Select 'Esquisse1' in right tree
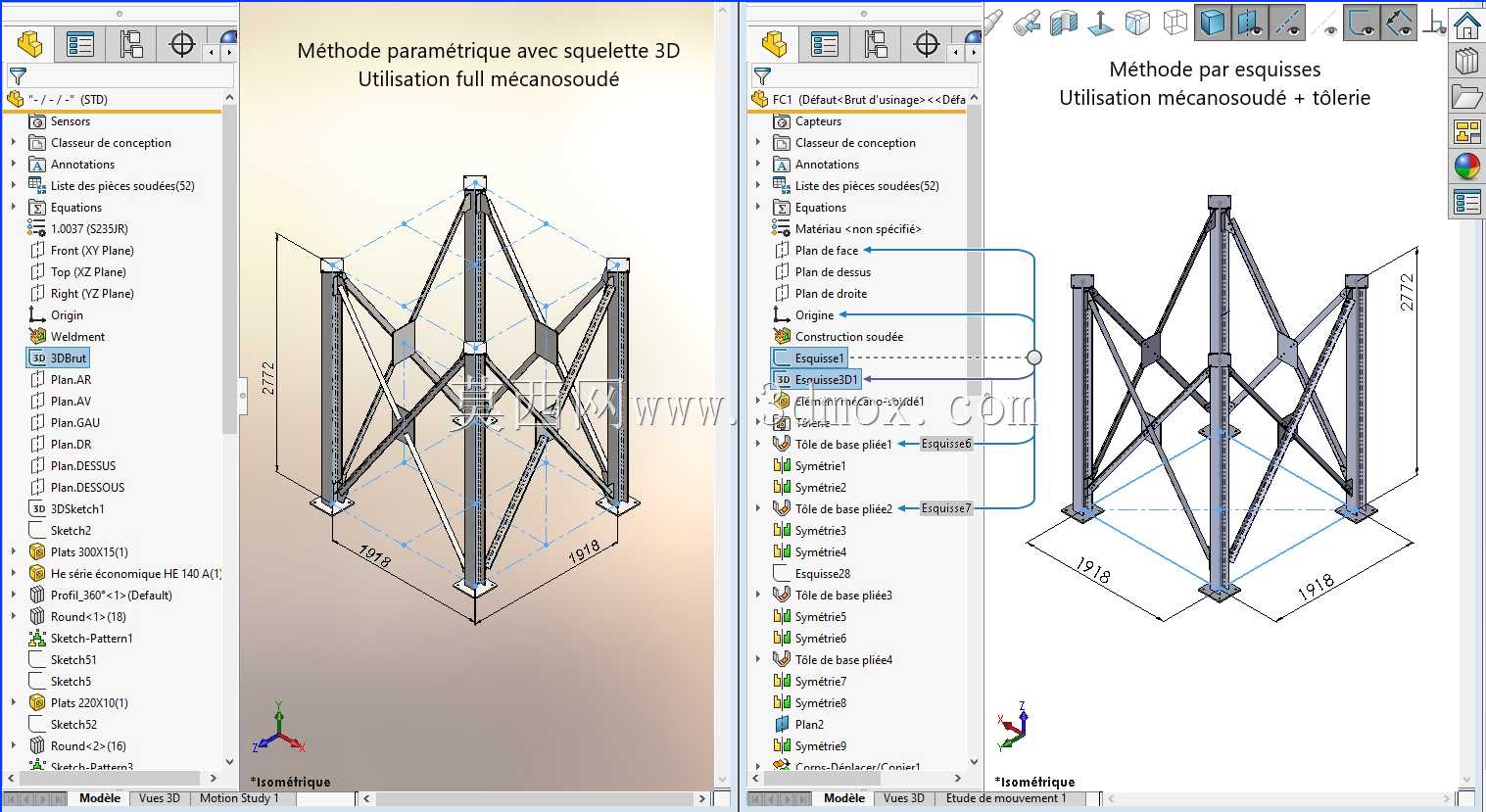Viewport: 1486px width, 812px height. (x=808, y=358)
